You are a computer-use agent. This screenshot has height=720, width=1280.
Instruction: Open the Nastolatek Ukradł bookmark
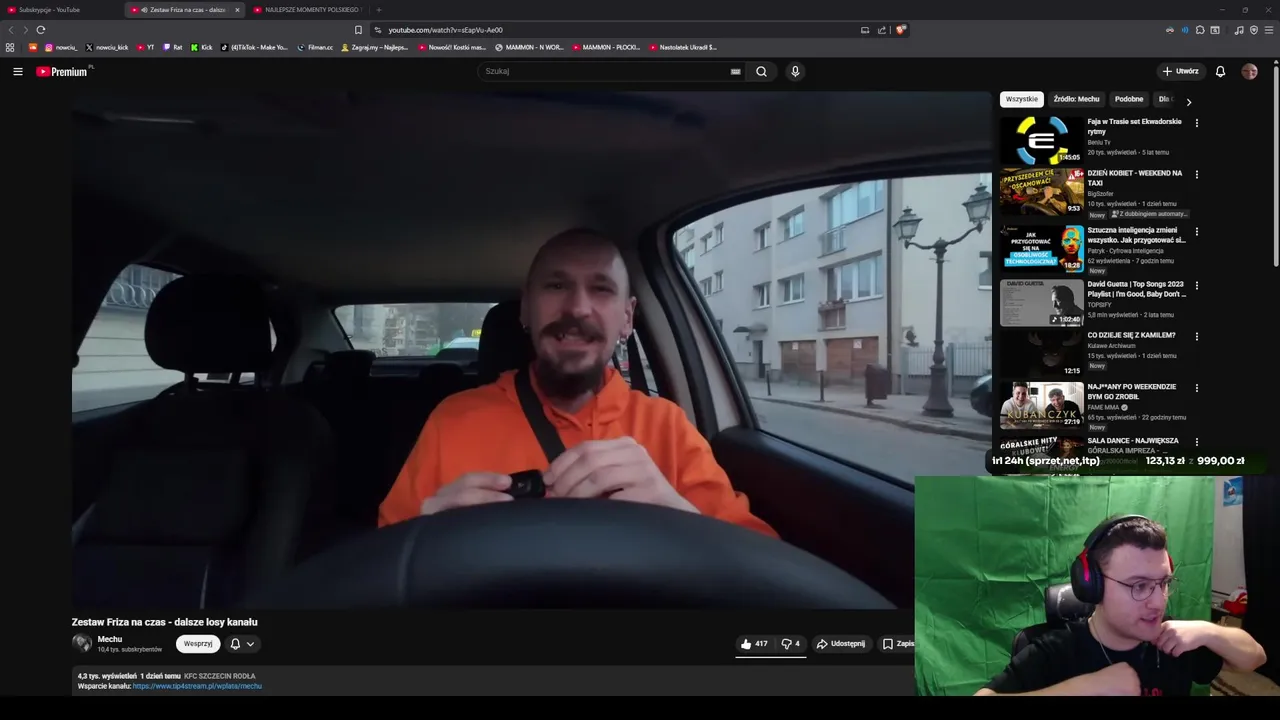tap(683, 47)
